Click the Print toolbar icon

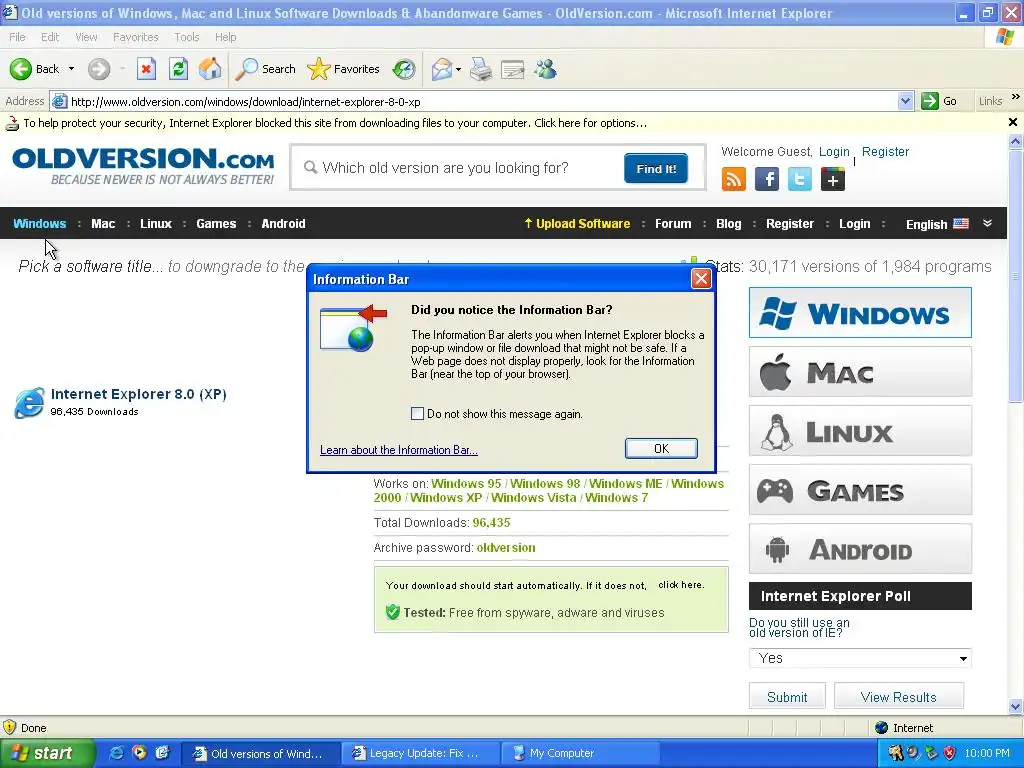[481, 69]
